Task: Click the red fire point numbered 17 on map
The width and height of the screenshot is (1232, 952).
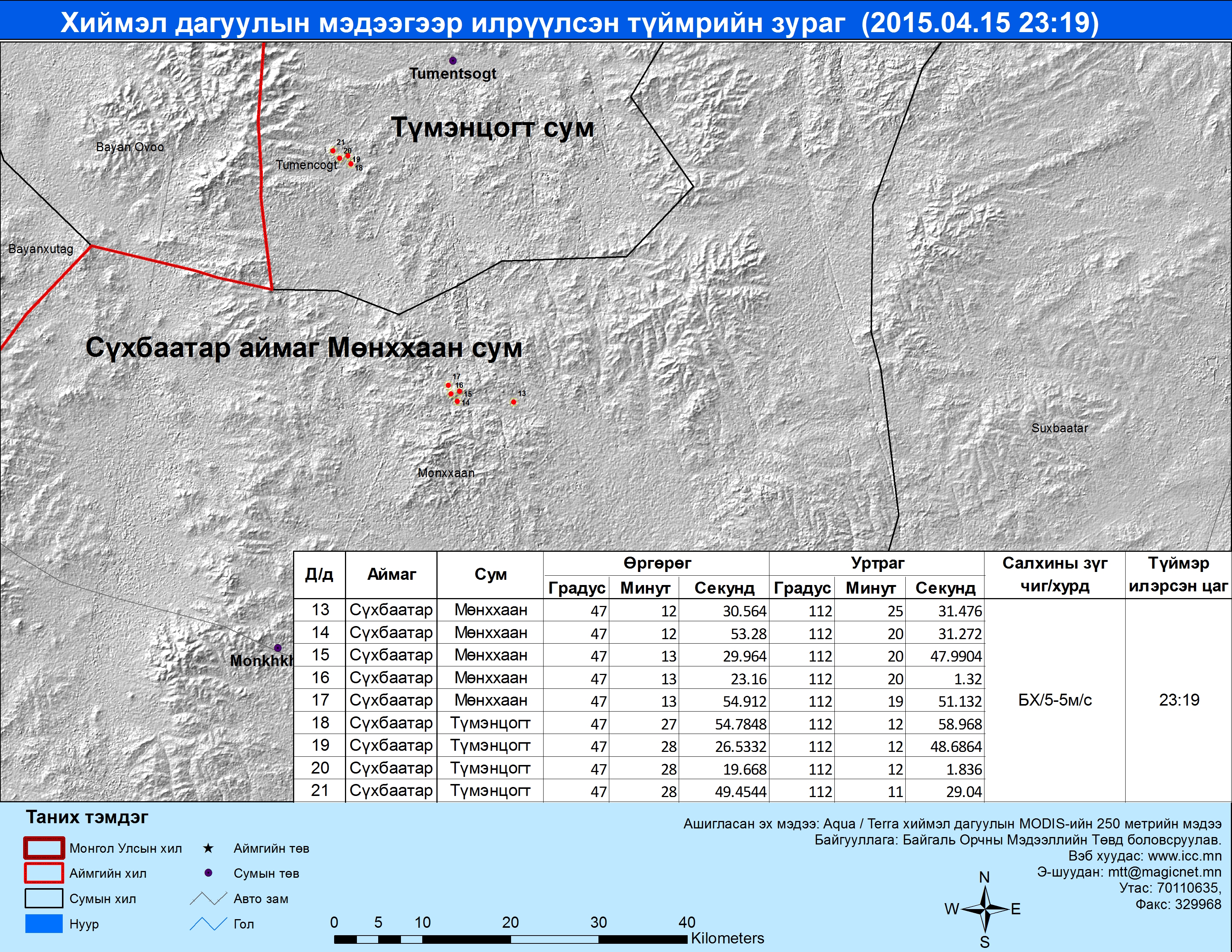Action: 448,385
